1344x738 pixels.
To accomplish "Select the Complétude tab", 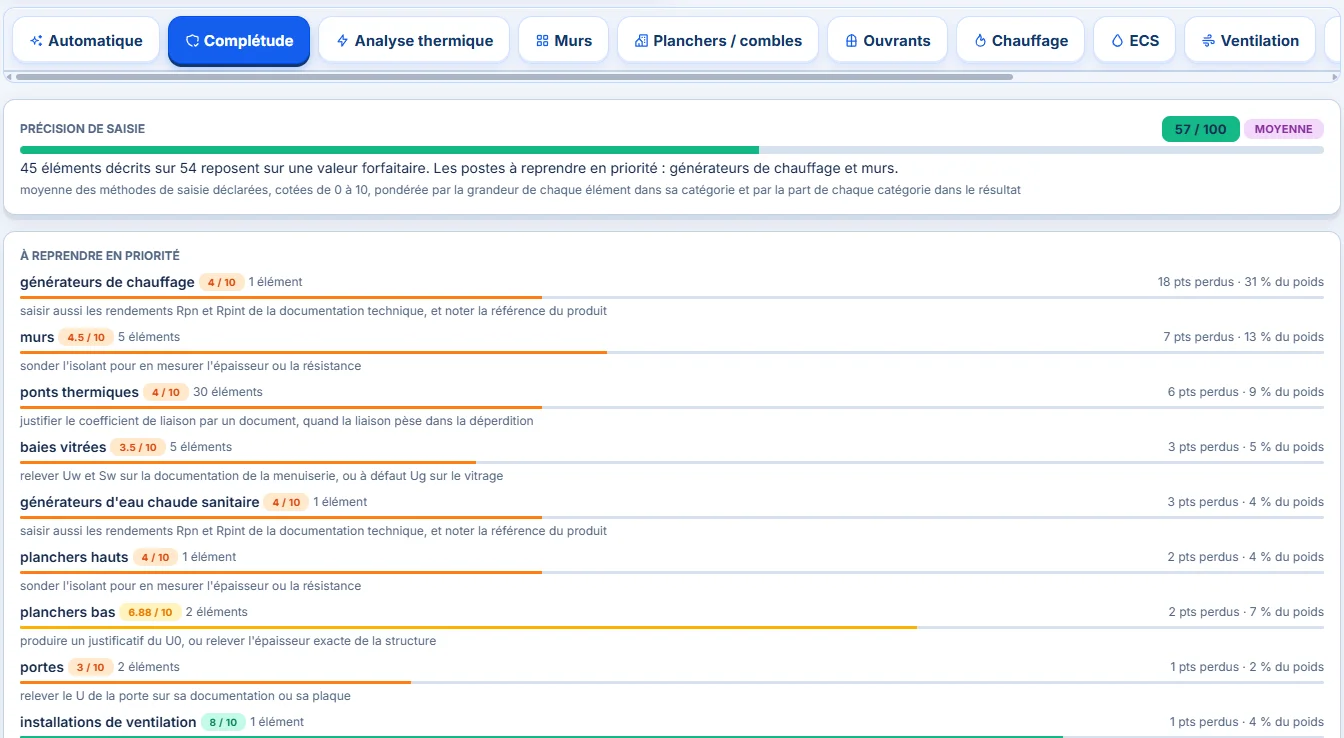I will click(x=239, y=41).
